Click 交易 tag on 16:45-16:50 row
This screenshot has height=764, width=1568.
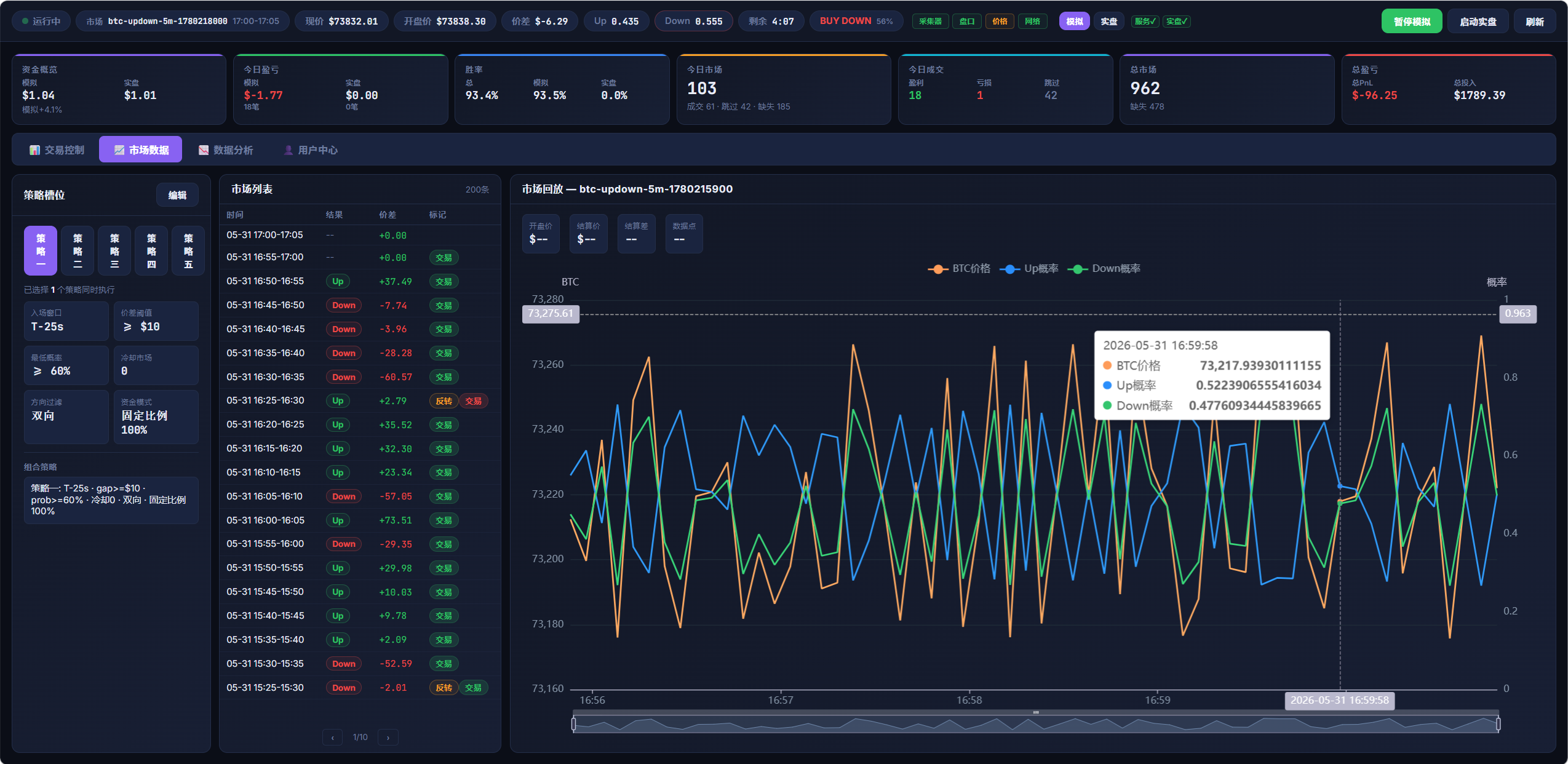click(x=444, y=305)
